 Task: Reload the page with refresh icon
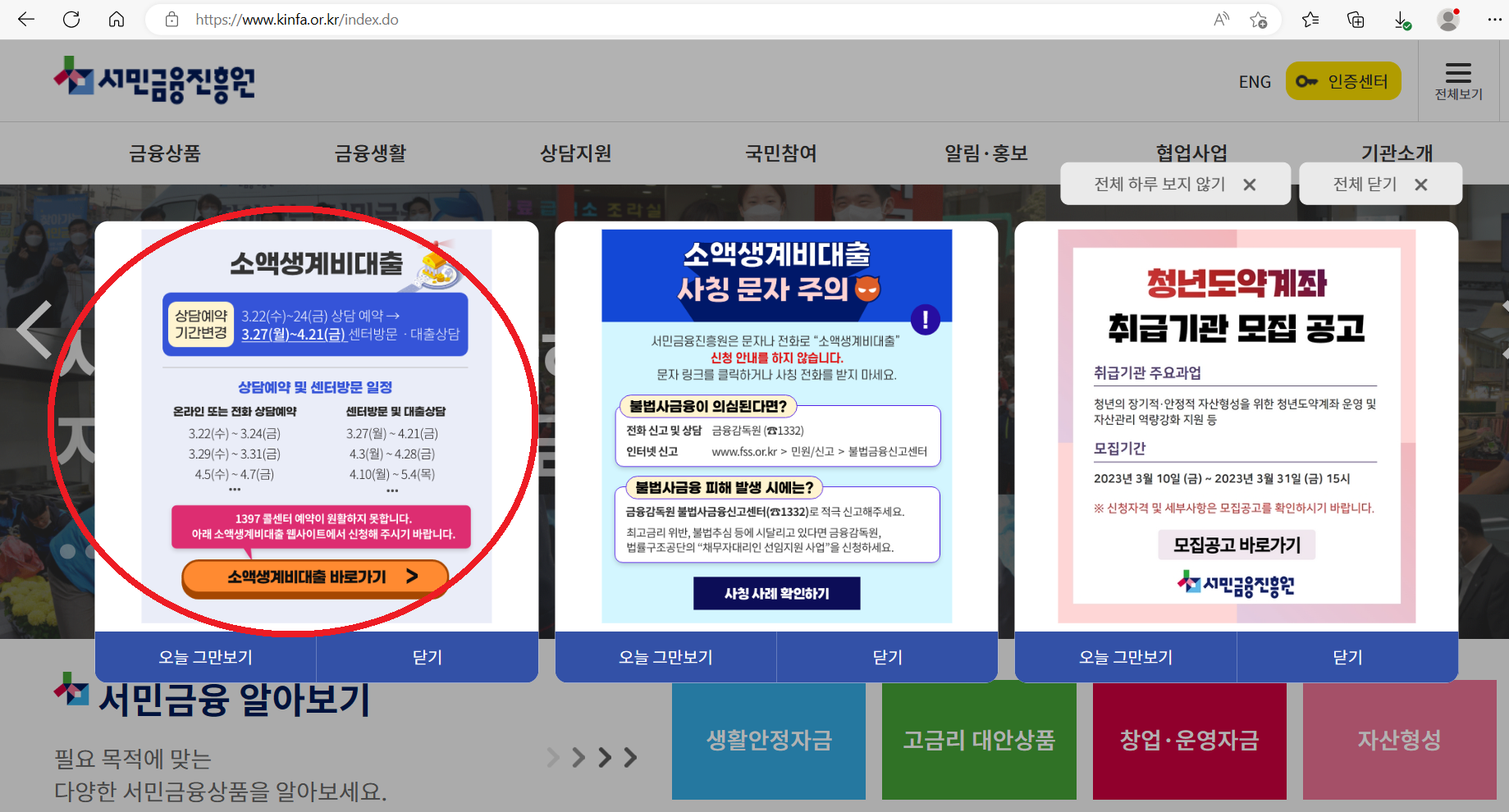click(x=71, y=20)
